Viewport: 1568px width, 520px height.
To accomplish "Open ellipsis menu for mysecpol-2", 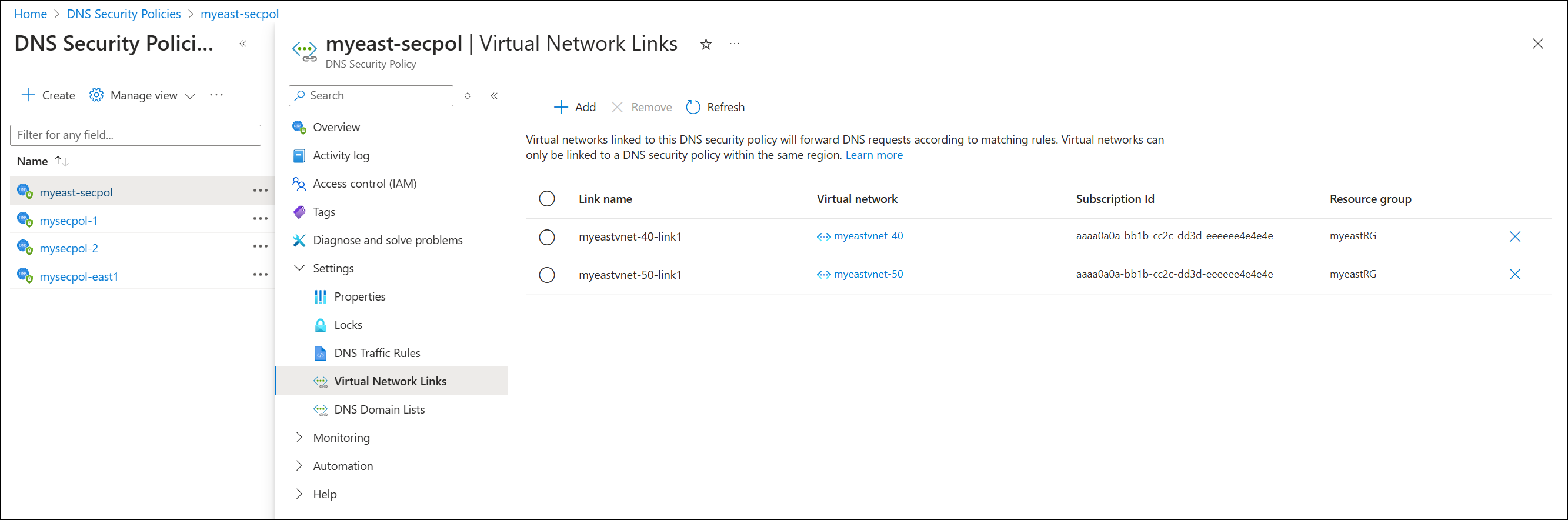I will pyautogui.click(x=261, y=246).
